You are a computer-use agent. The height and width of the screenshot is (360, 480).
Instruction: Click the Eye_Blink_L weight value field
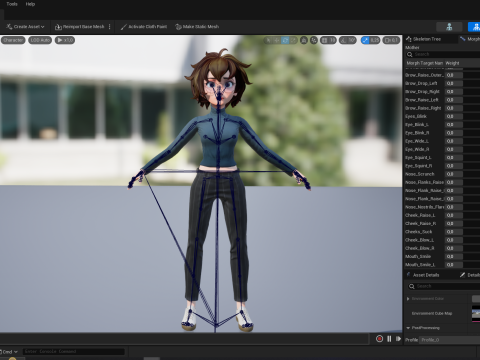(454, 125)
